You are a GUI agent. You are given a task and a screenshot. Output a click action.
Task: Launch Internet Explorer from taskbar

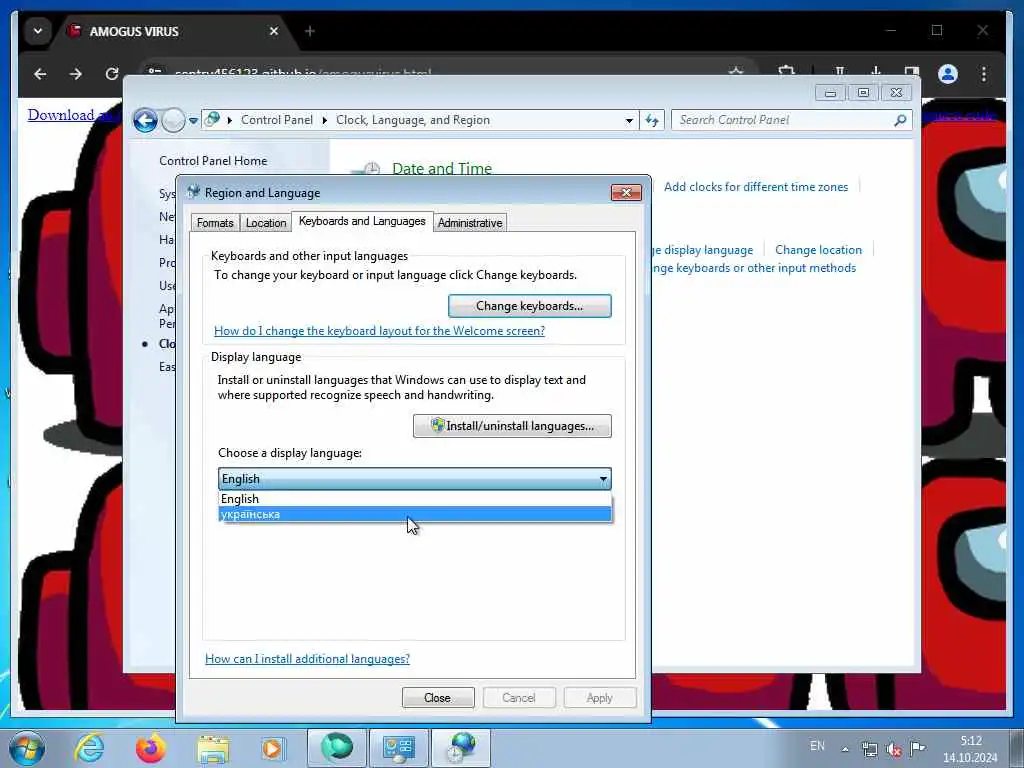[x=89, y=748]
